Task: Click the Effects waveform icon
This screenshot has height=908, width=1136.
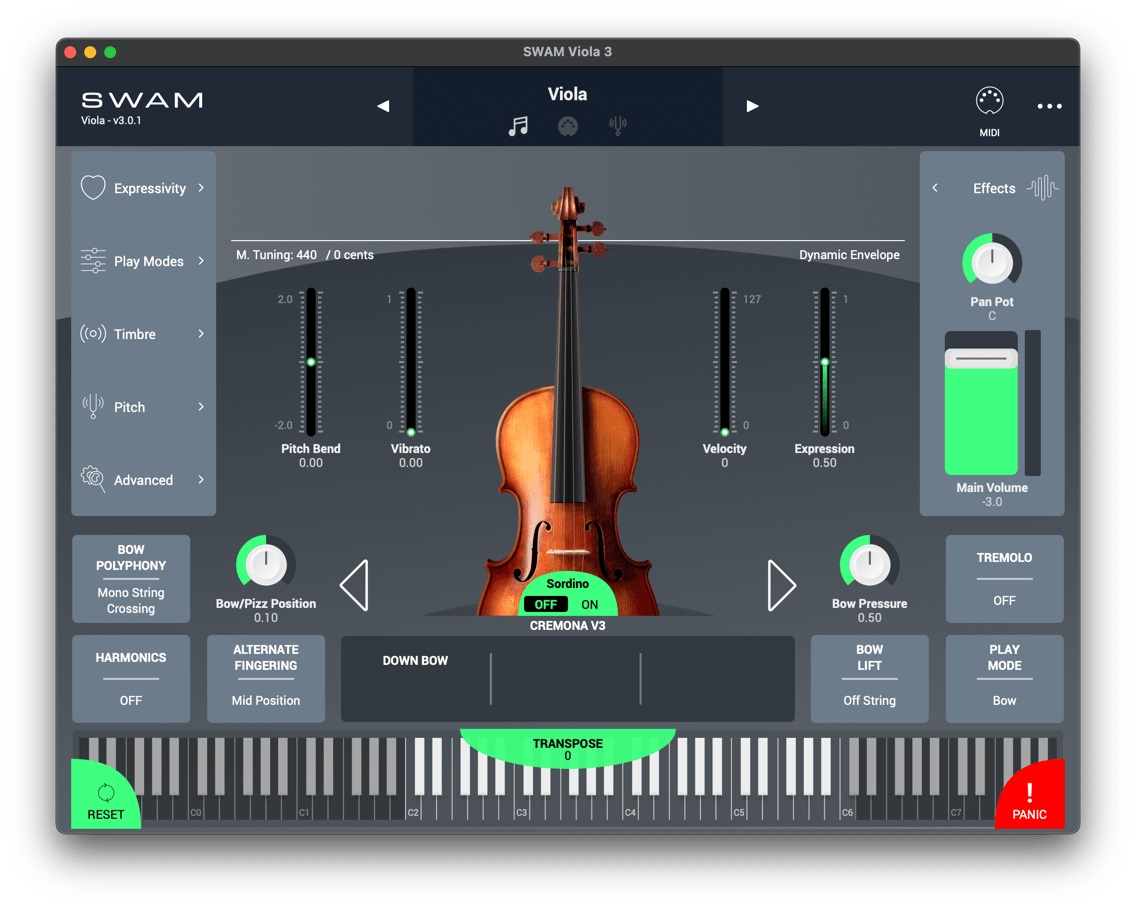Action: tap(1043, 188)
